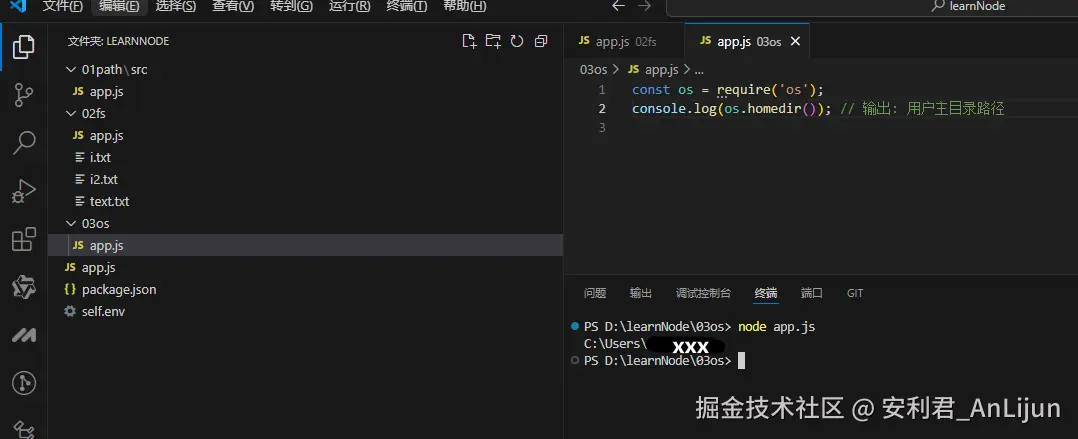Open the Run and Debug view
The height and width of the screenshot is (439, 1078).
tap(23, 191)
